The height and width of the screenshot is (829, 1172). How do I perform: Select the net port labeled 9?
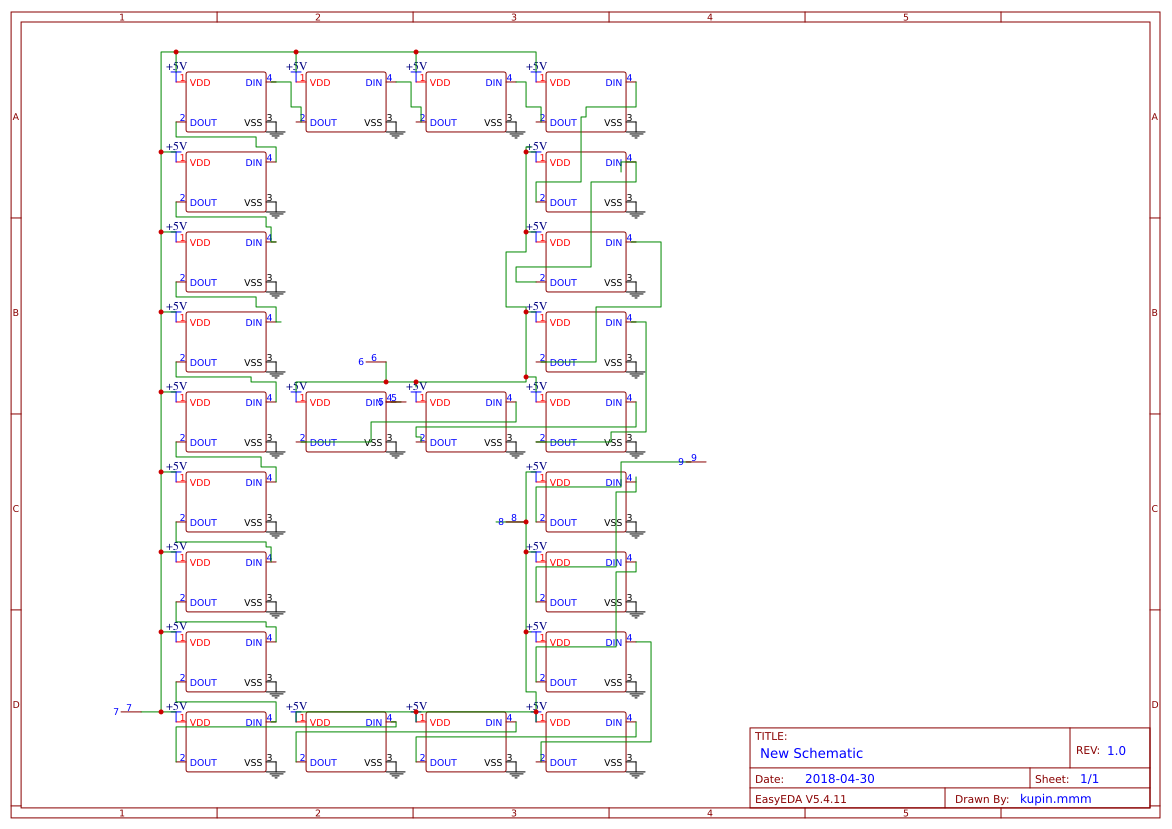pos(694,460)
